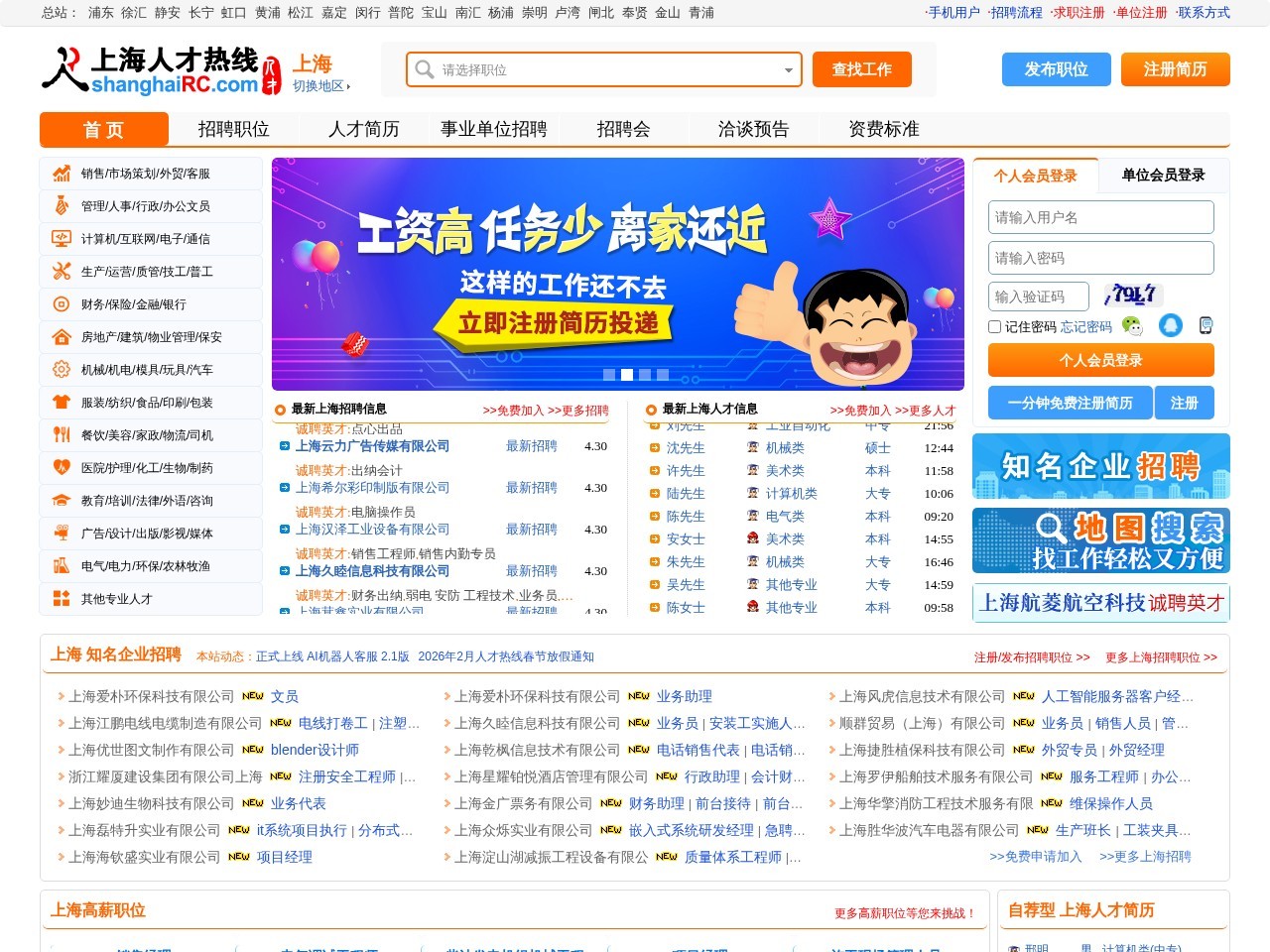The height and width of the screenshot is (952, 1270).
Task: Select the first carousel dot on the banner
Action: tap(609, 375)
